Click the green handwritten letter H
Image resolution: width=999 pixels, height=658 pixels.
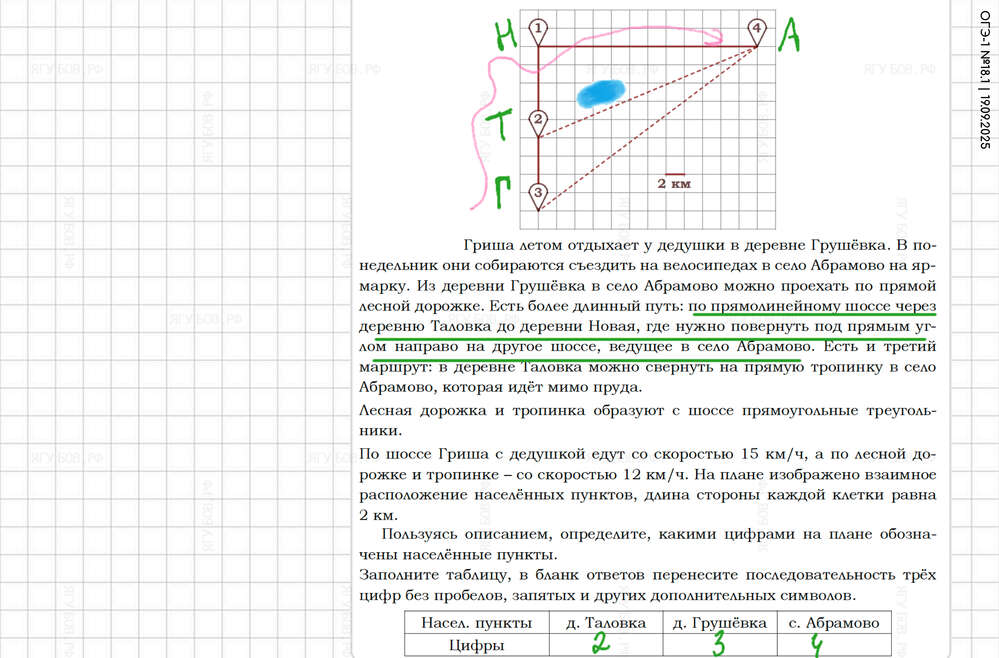(507, 38)
